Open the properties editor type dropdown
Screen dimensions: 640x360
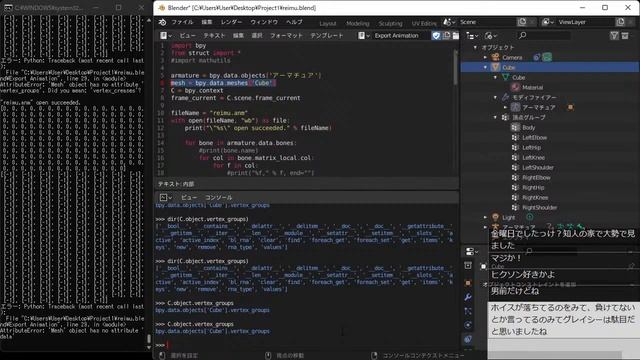coord(472,251)
